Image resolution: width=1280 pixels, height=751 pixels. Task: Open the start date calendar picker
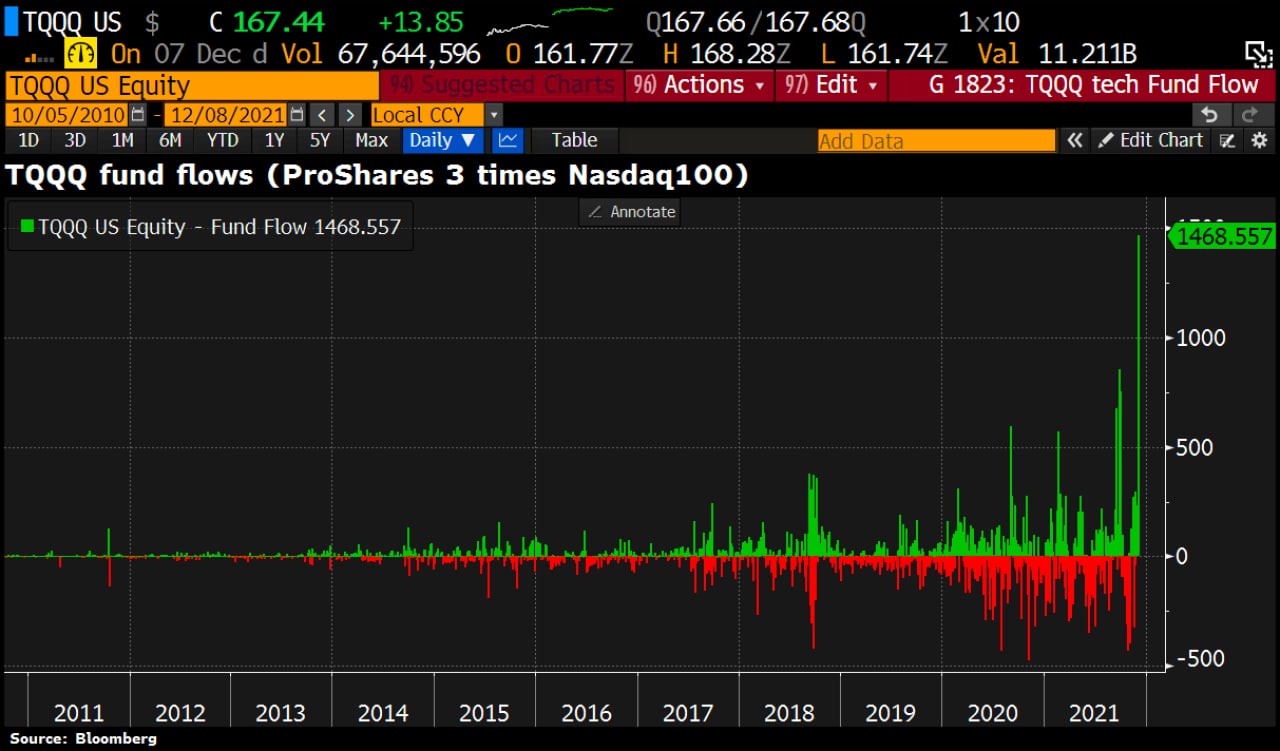pos(138,115)
